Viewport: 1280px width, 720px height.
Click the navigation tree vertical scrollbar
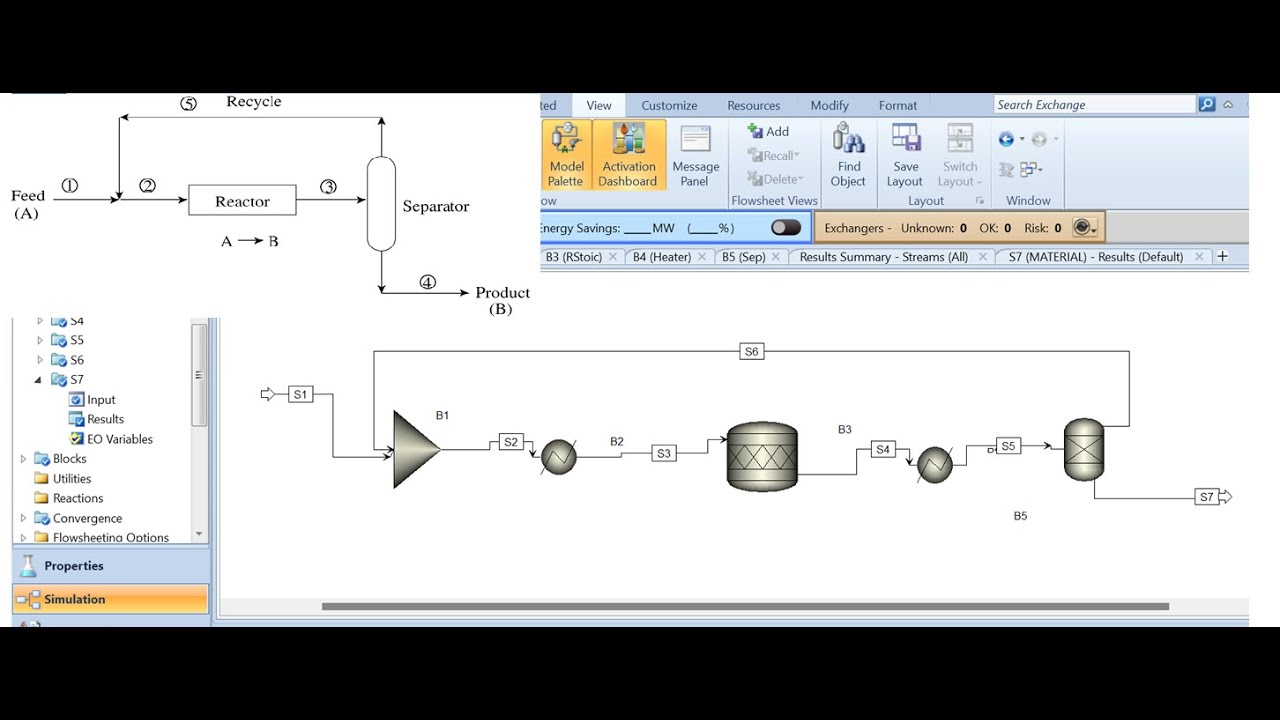199,375
